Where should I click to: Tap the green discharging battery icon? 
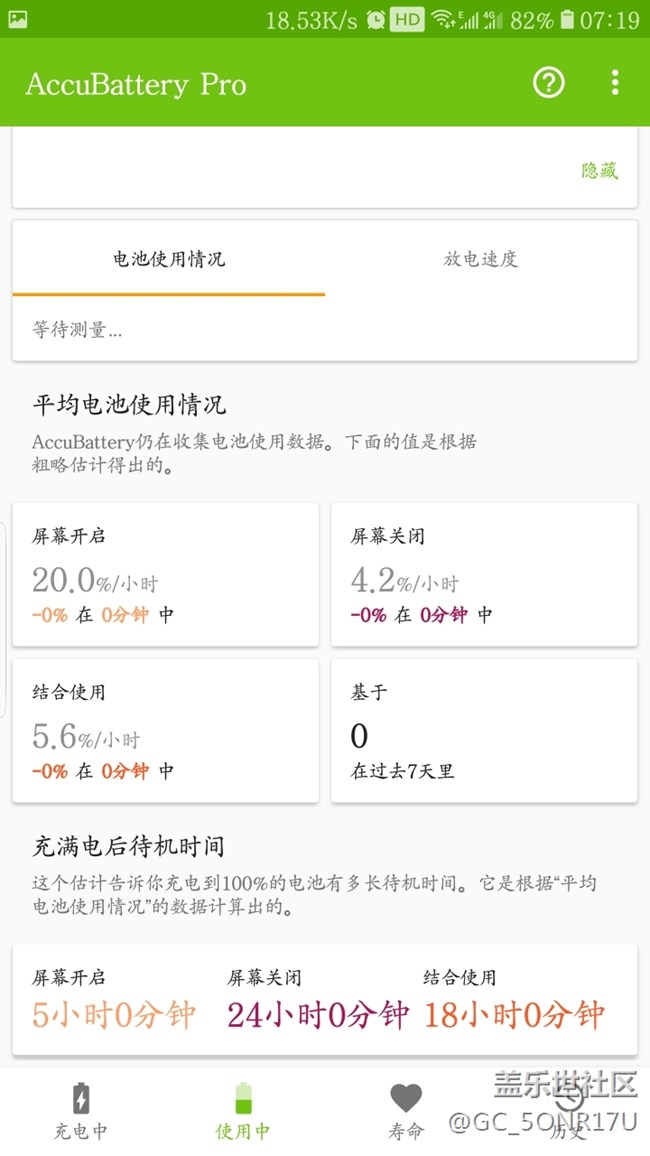coord(242,1099)
